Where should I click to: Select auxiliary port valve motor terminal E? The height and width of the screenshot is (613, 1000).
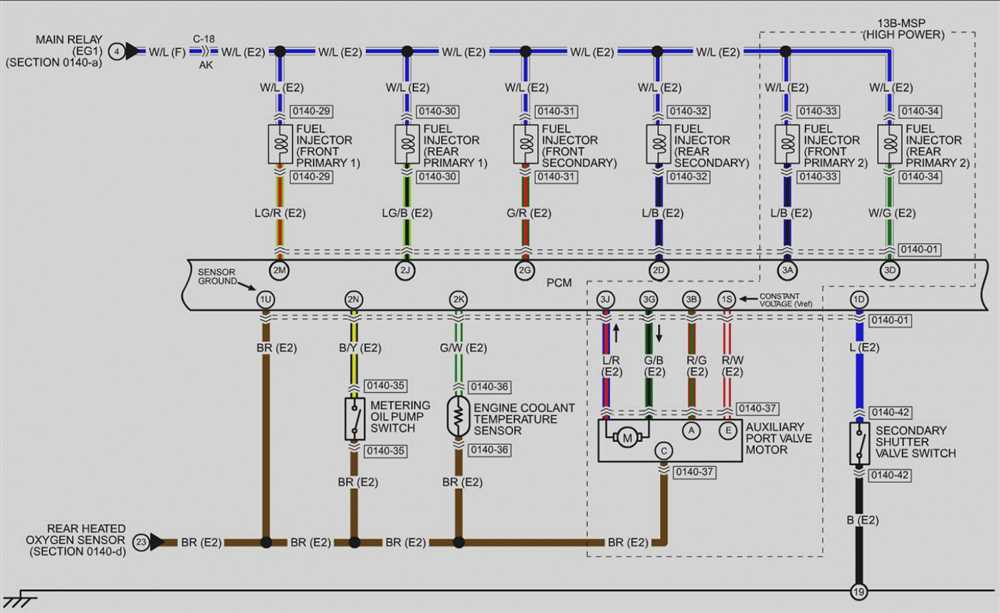(728, 431)
